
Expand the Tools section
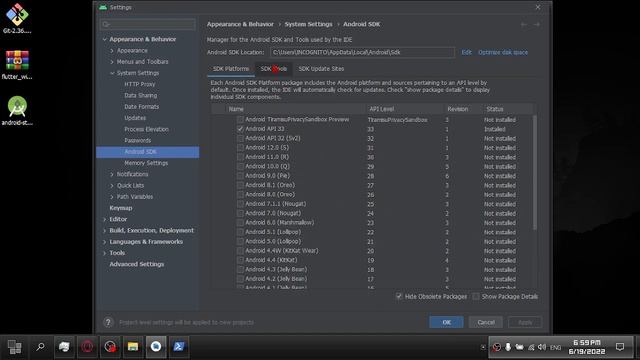point(104,253)
